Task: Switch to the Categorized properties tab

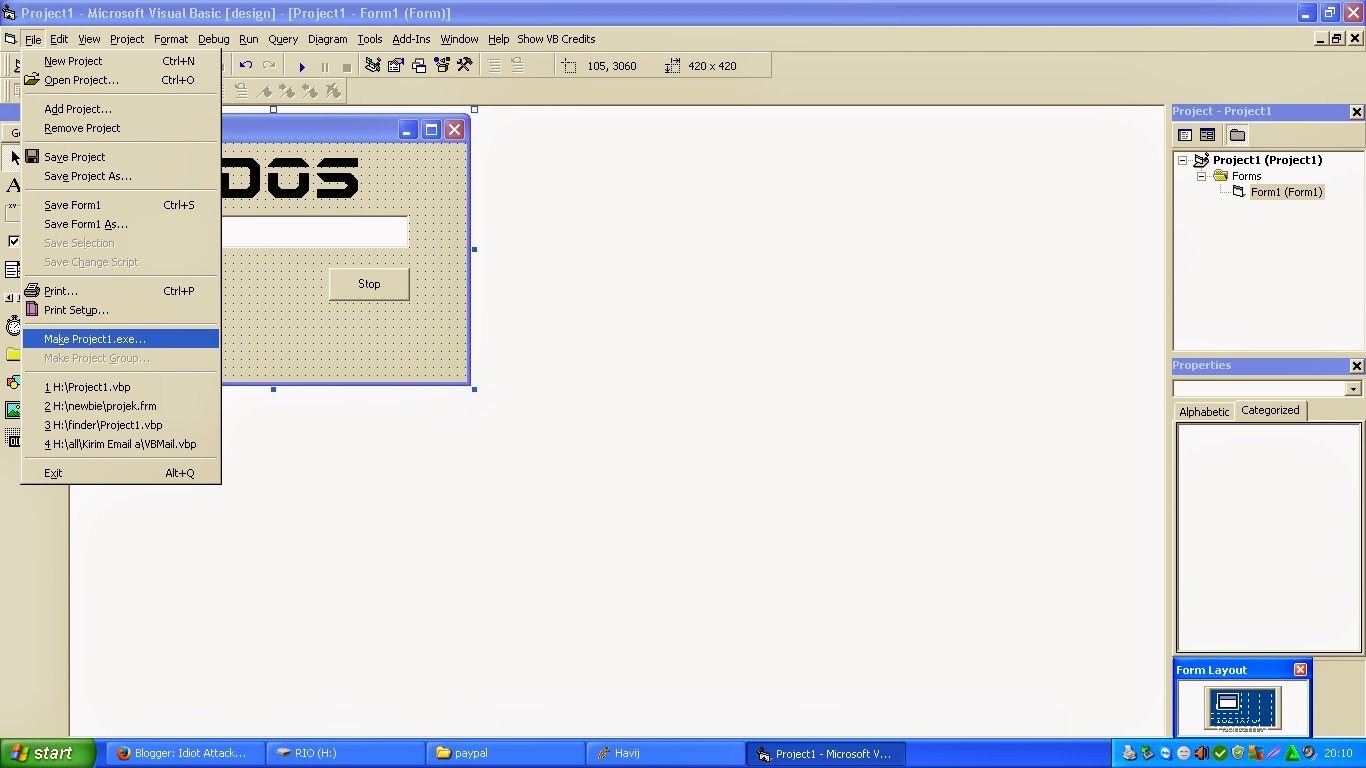Action: pos(1270,410)
